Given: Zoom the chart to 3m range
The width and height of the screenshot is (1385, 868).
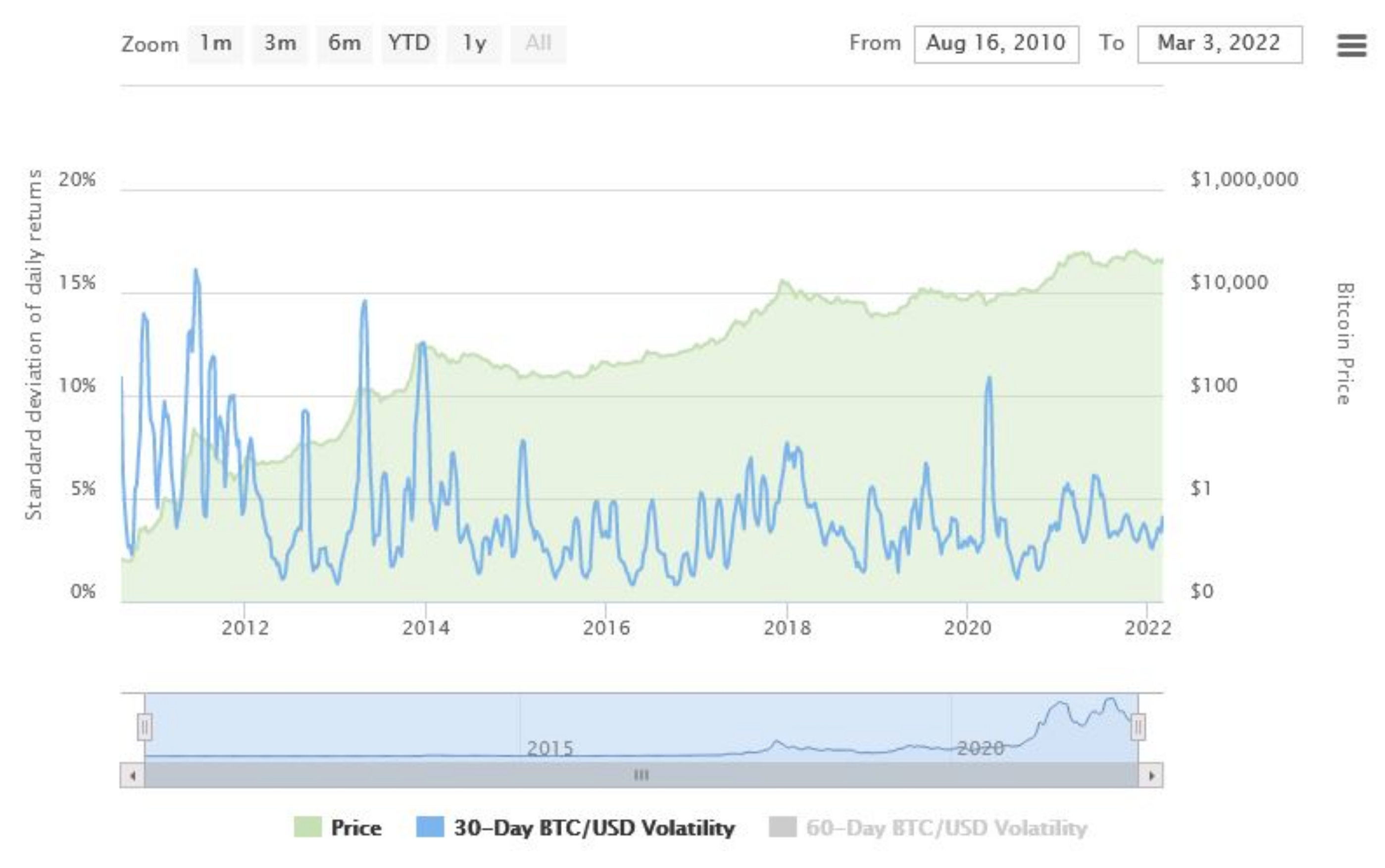Looking at the screenshot, I should click(280, 44).
